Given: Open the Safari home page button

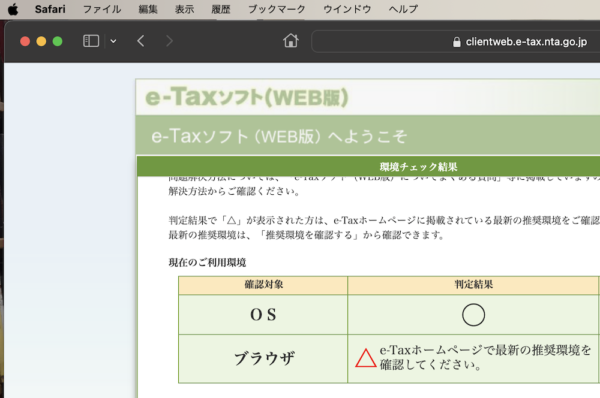Looking at the screenshot, I should tap(291, 41).
